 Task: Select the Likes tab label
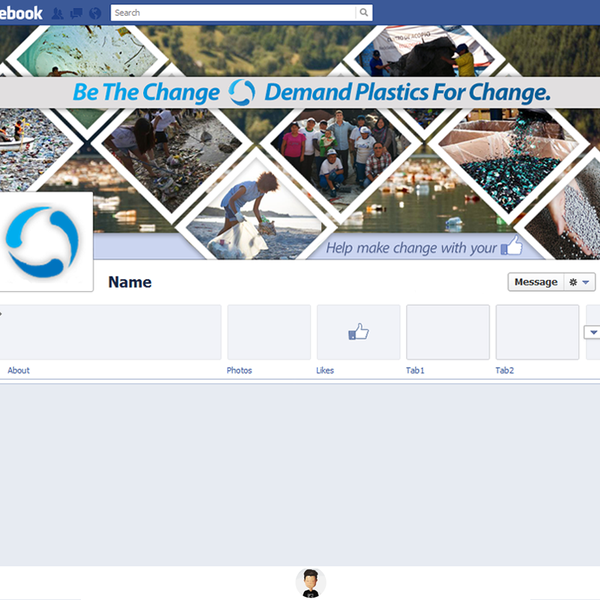(325, 370)
